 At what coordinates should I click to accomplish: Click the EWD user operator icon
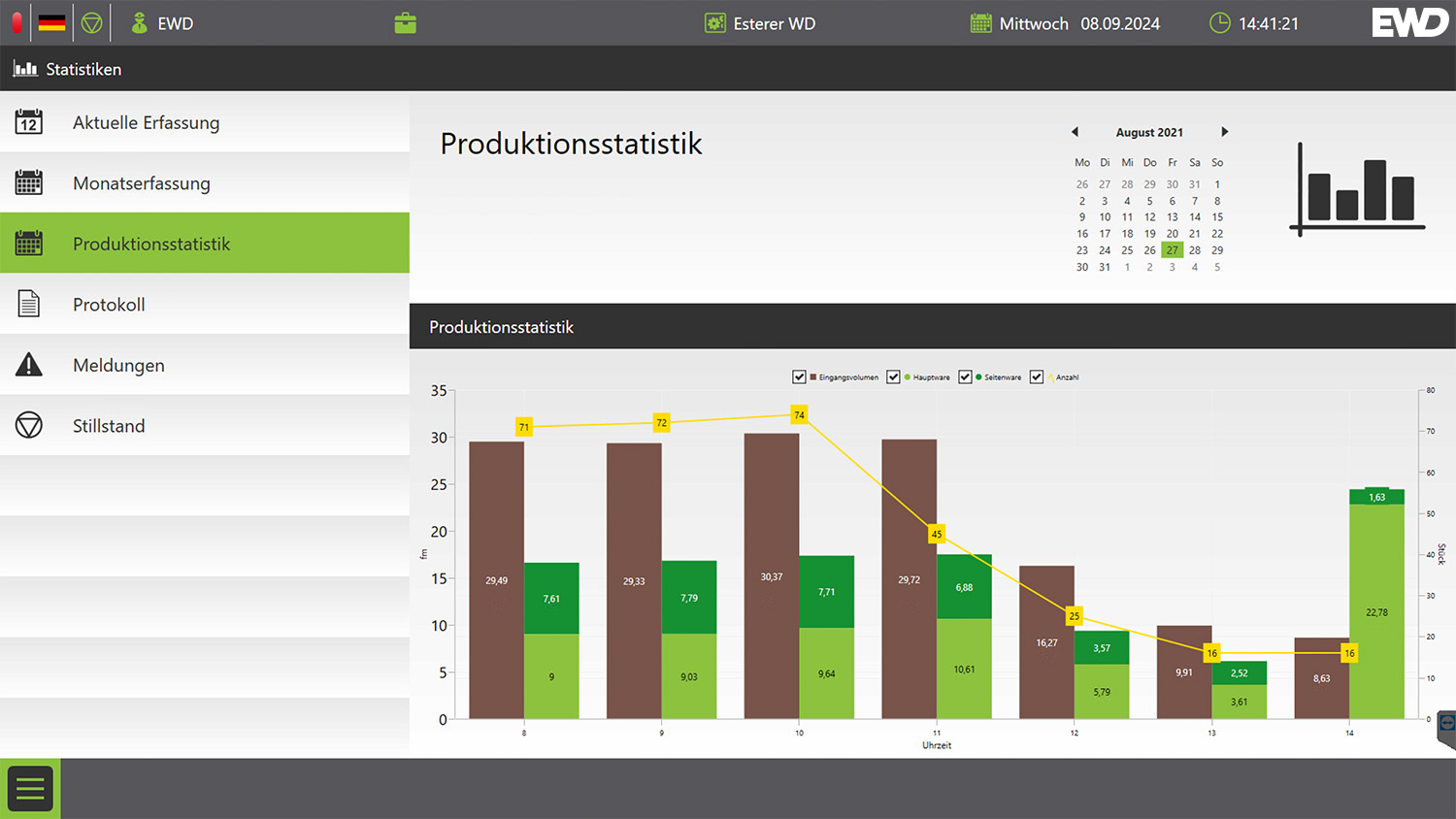coord(140,23)
